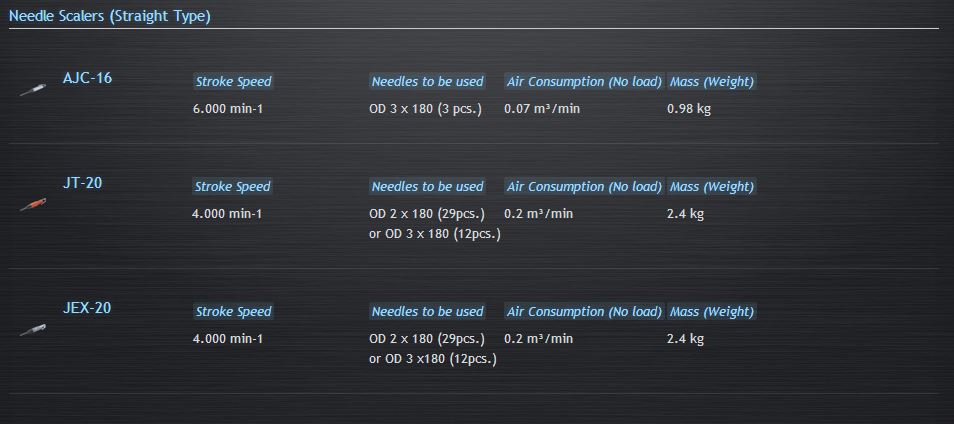Open the JEX-20 product link

pyautogui.click(x=86, y=308)
